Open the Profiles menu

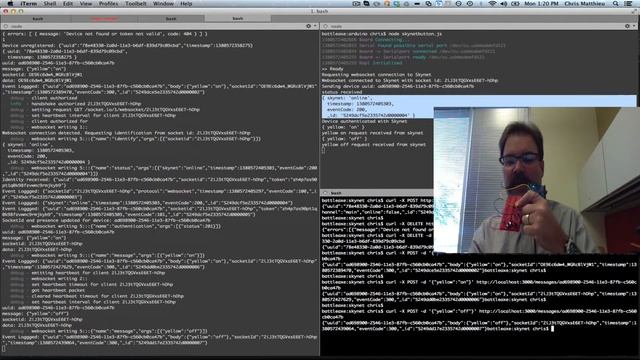[109, 4]
